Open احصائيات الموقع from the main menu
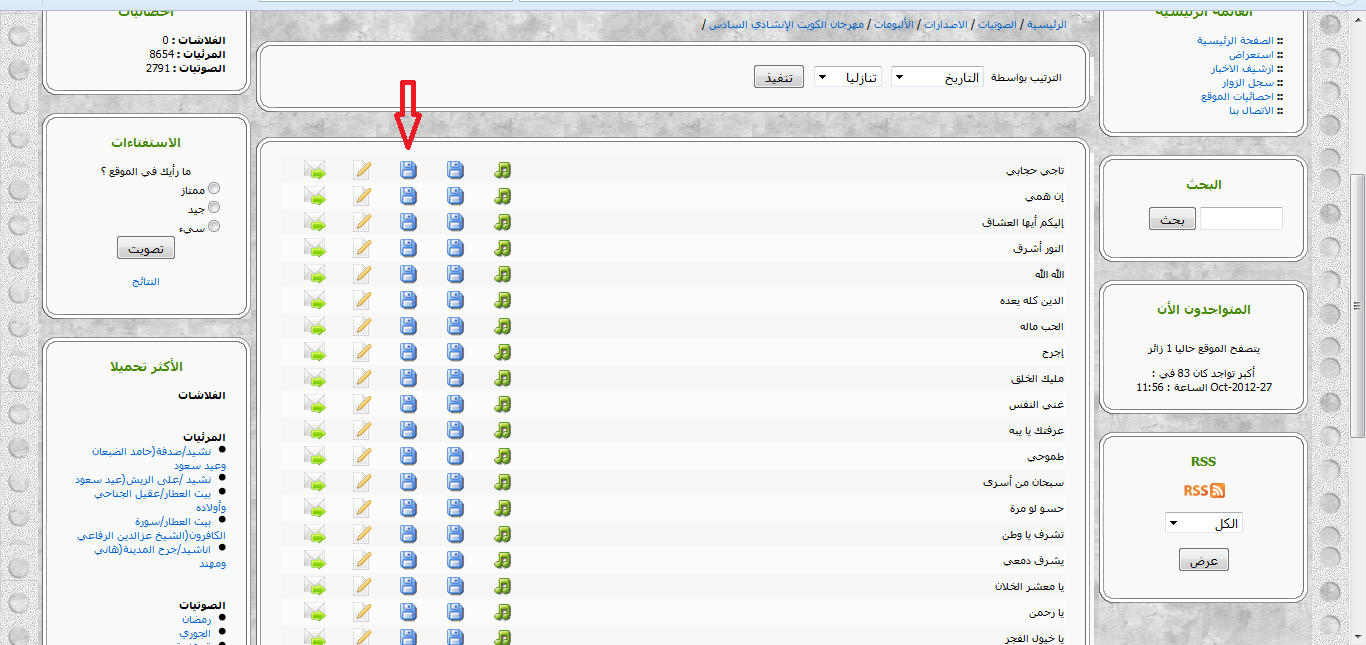 tap(1237, 97)
